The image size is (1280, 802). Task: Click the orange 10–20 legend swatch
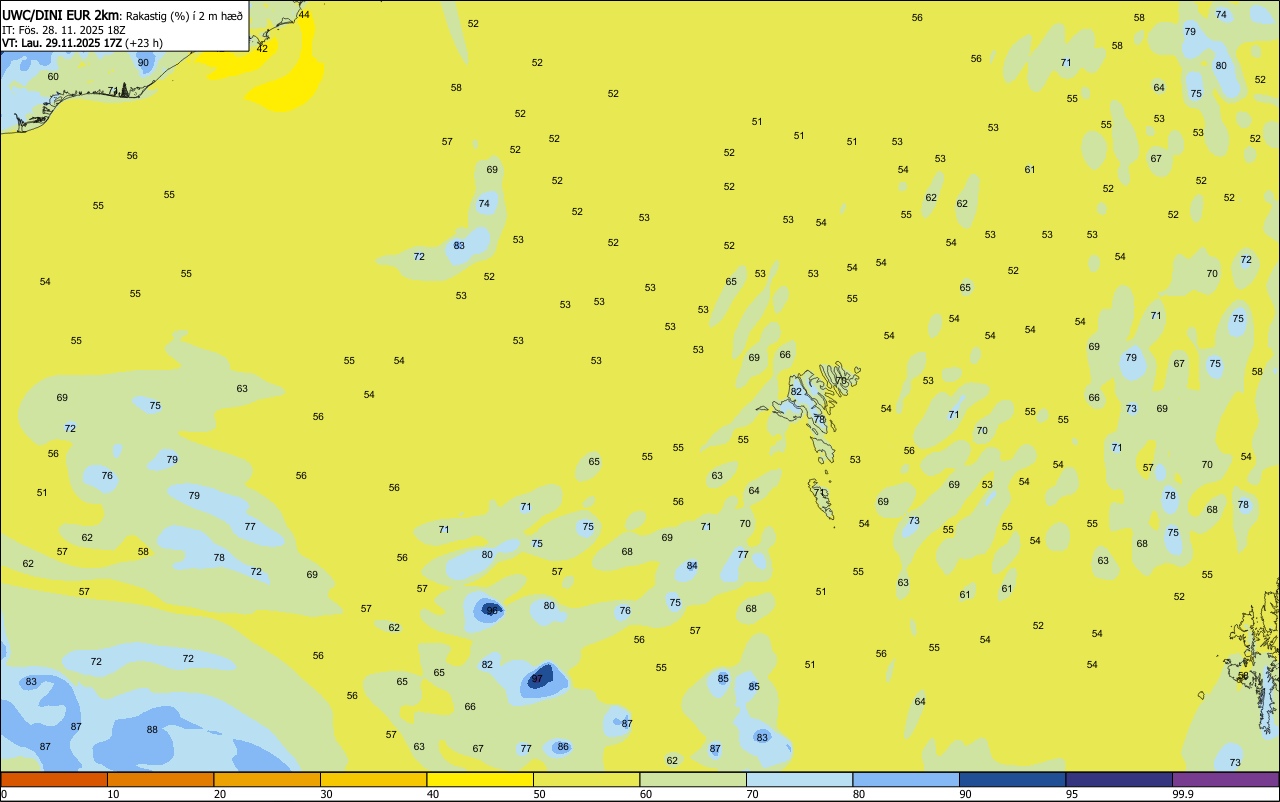(x=160, y=779)
